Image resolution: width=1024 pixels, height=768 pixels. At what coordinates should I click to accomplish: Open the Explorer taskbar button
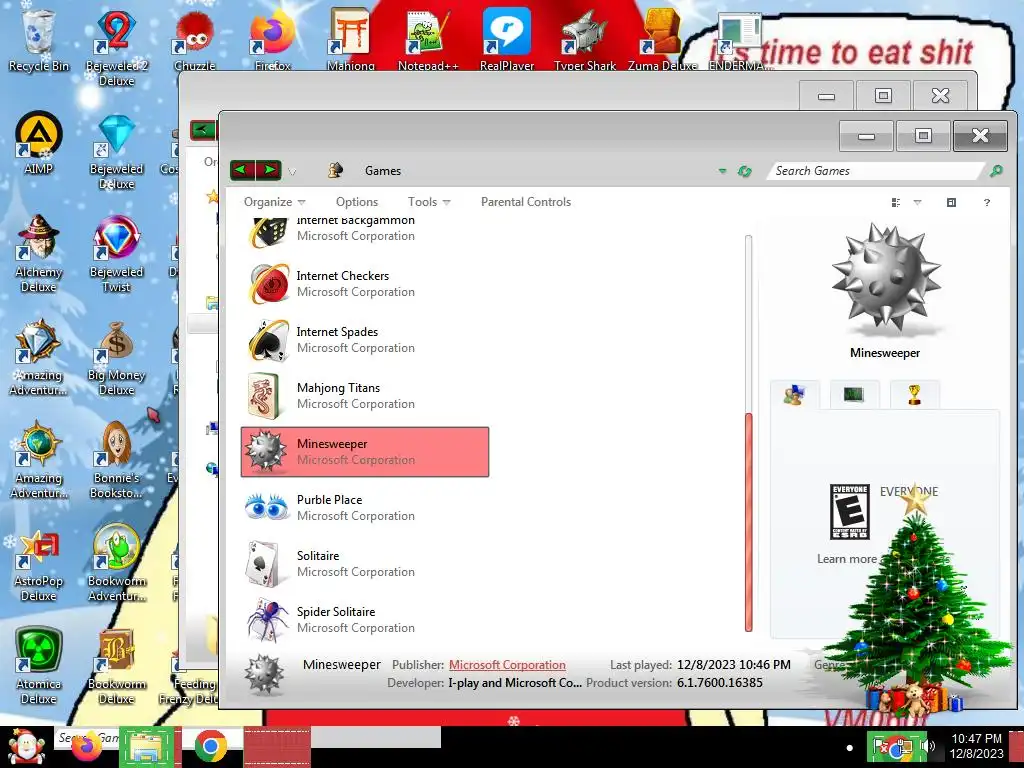point(146,747)
